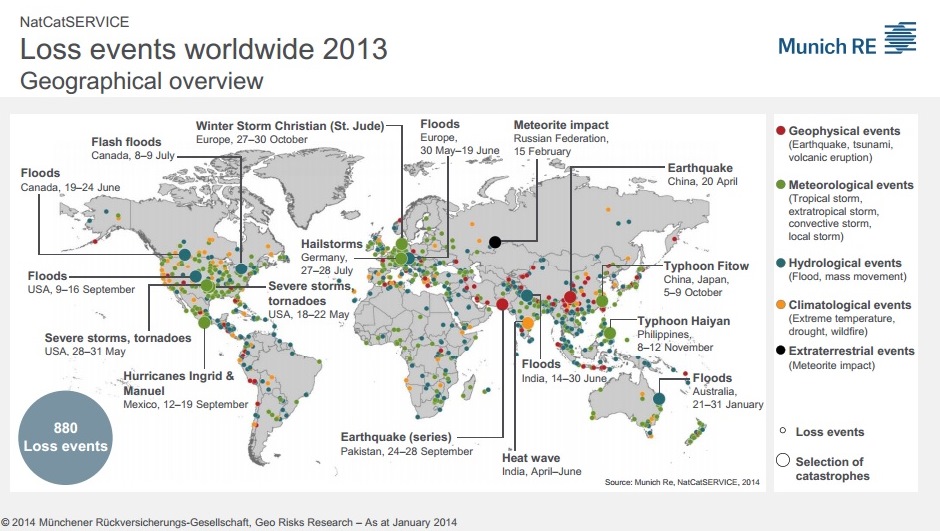Click the 'Selection of catastrophes' legend label
This screenshot has height=531, width=940.
(832, 469)
